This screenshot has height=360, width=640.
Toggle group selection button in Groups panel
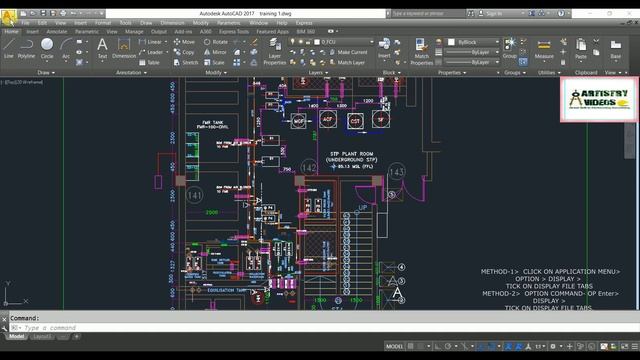point(523,62)
